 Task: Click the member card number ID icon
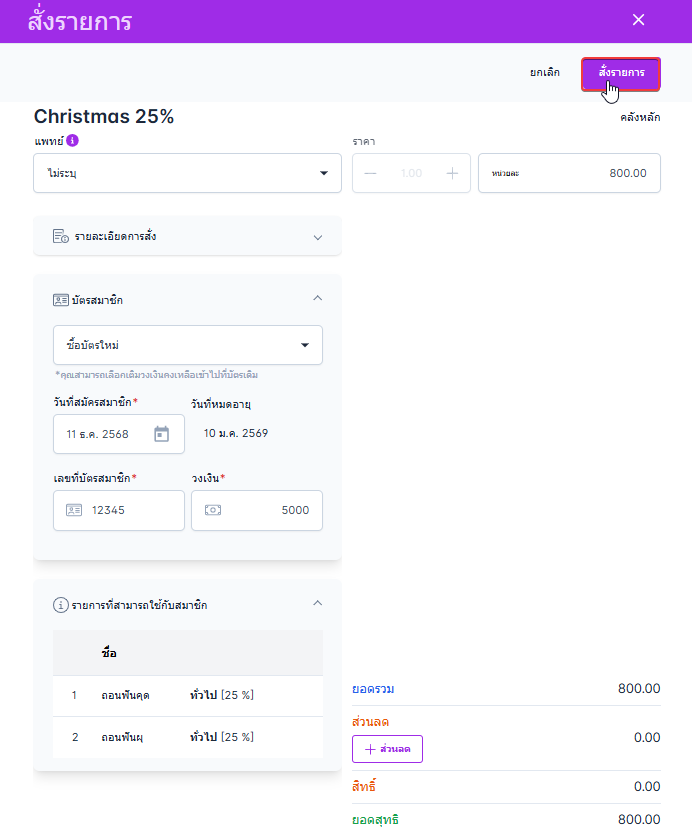point(74,510)
